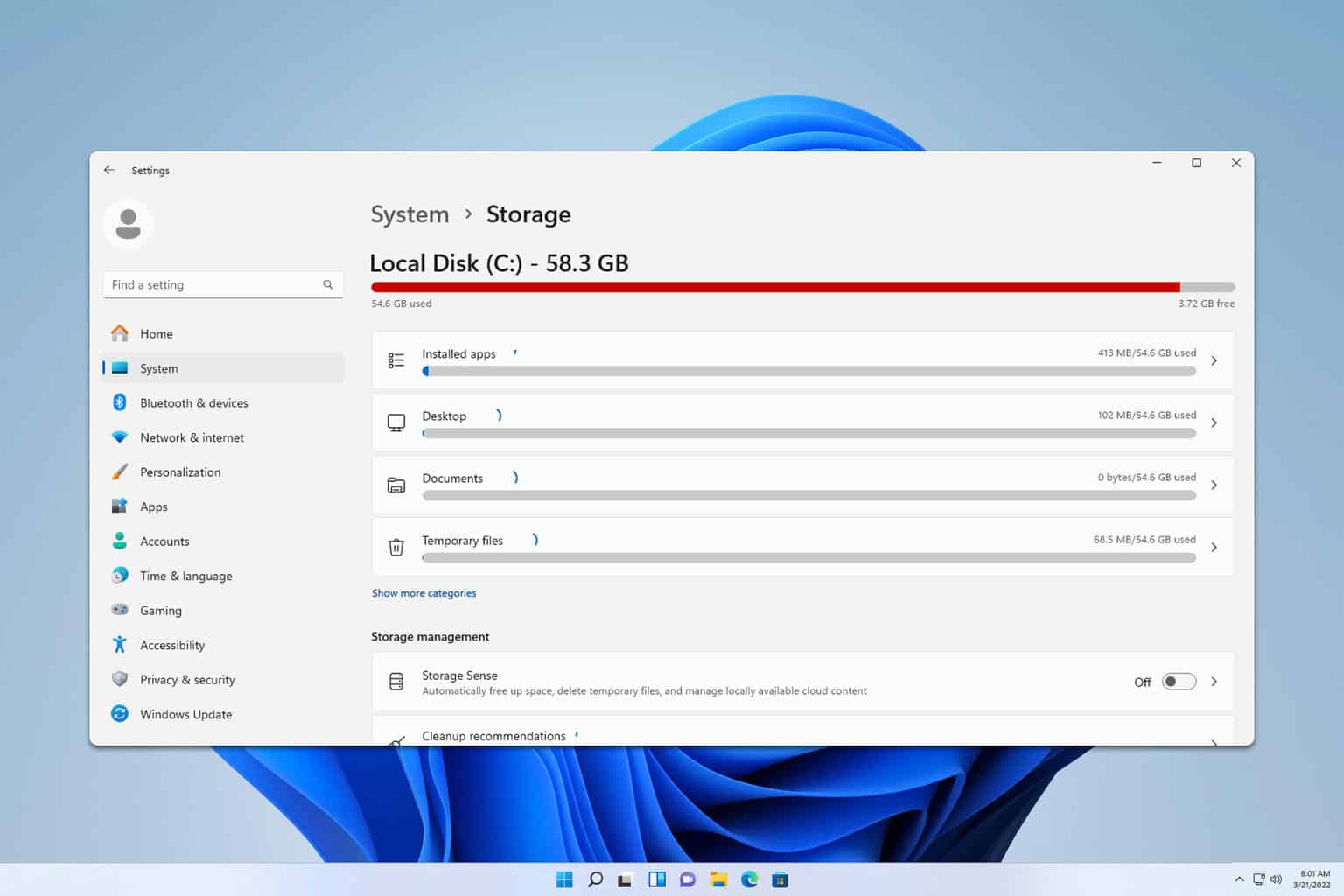This screenshot has height=896, width=1344.
Task: Expand Installed apps with its chevron
Action: (x=1214, y=360)
